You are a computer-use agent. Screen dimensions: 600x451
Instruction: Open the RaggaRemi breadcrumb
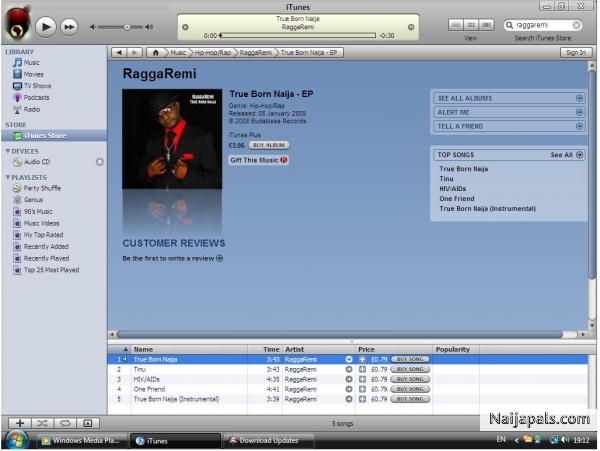[256, 53]
